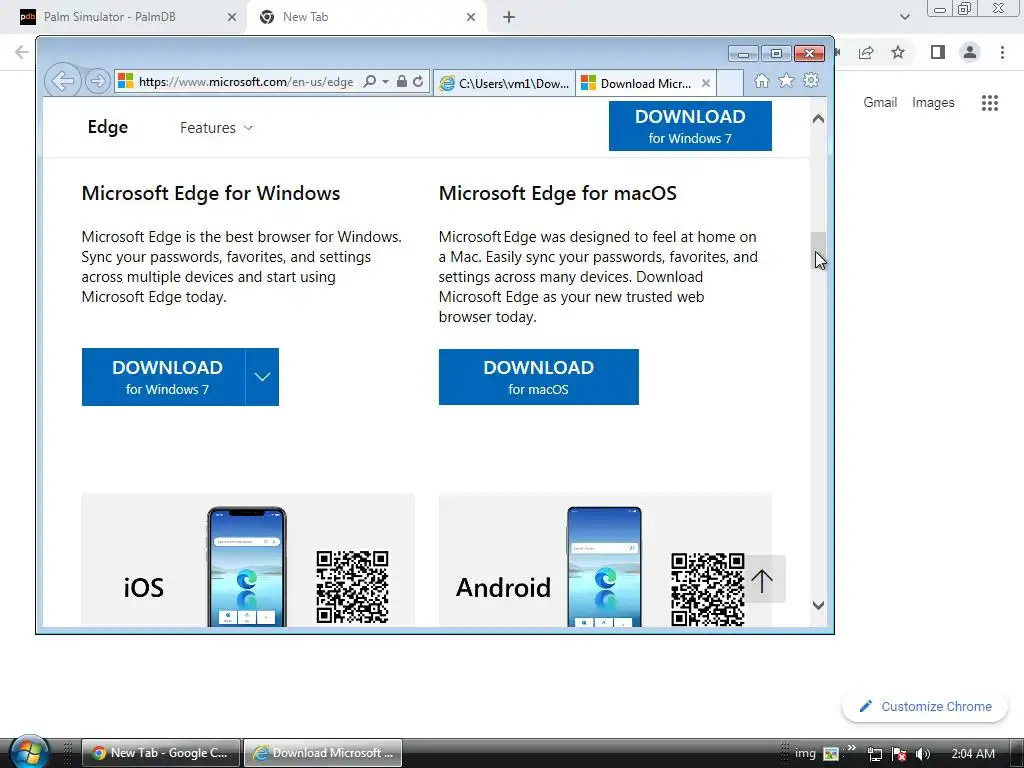Toggle Chrome's side panel icon
The image size is (1024, 768).
click(x=938, y=52)
